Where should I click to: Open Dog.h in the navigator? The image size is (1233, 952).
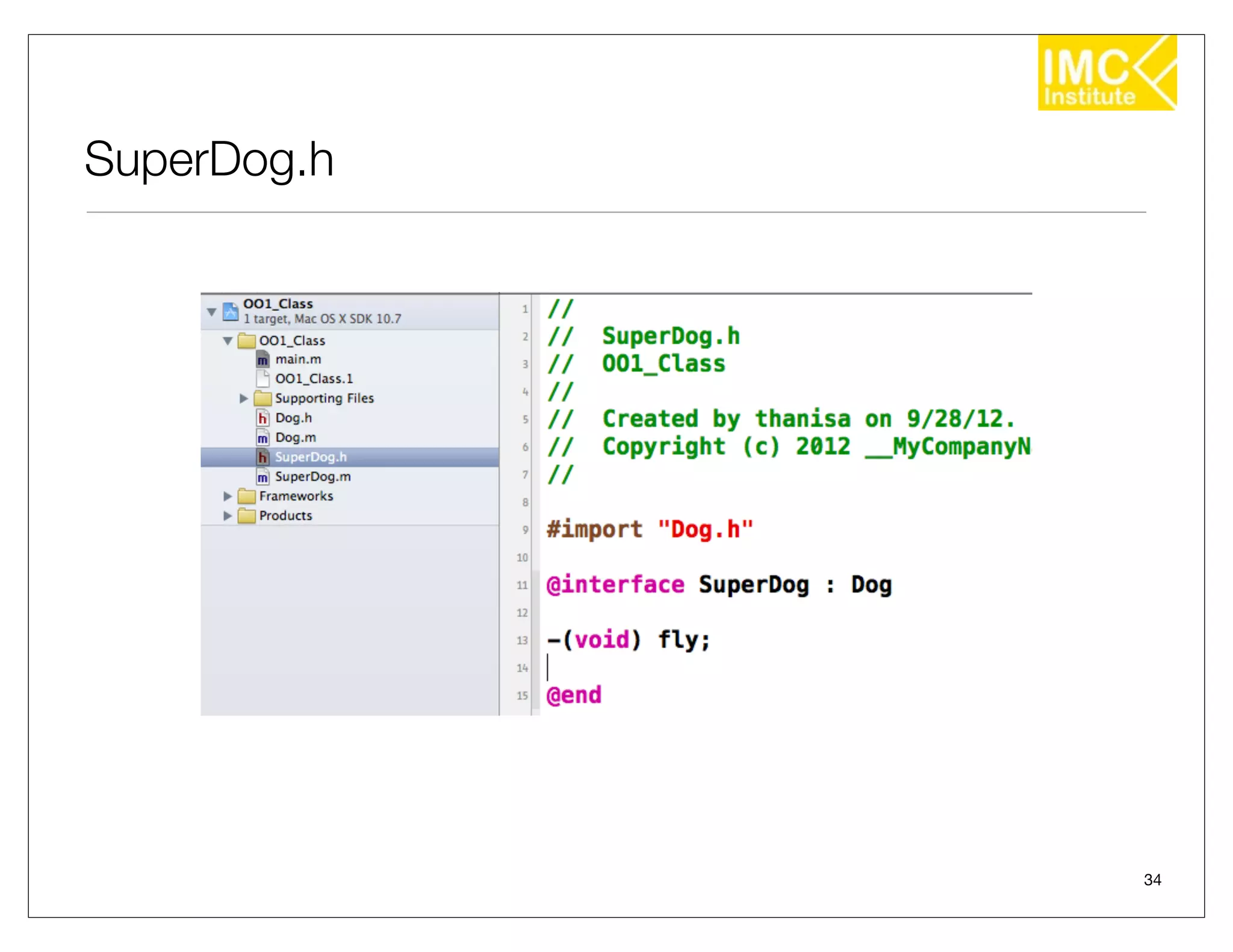[x=294, y=418]
